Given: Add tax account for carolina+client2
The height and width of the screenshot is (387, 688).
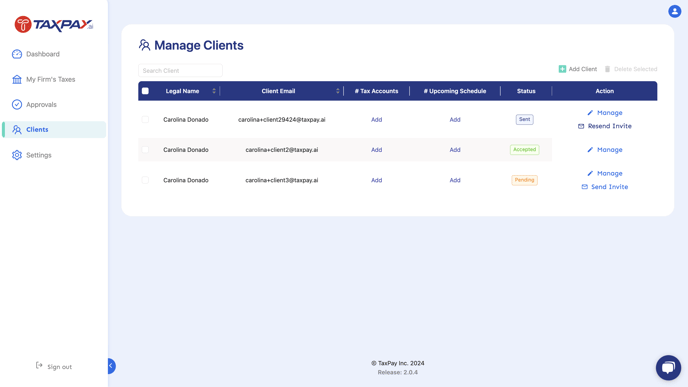Looking at the screenshot, I should pos(376,150).
